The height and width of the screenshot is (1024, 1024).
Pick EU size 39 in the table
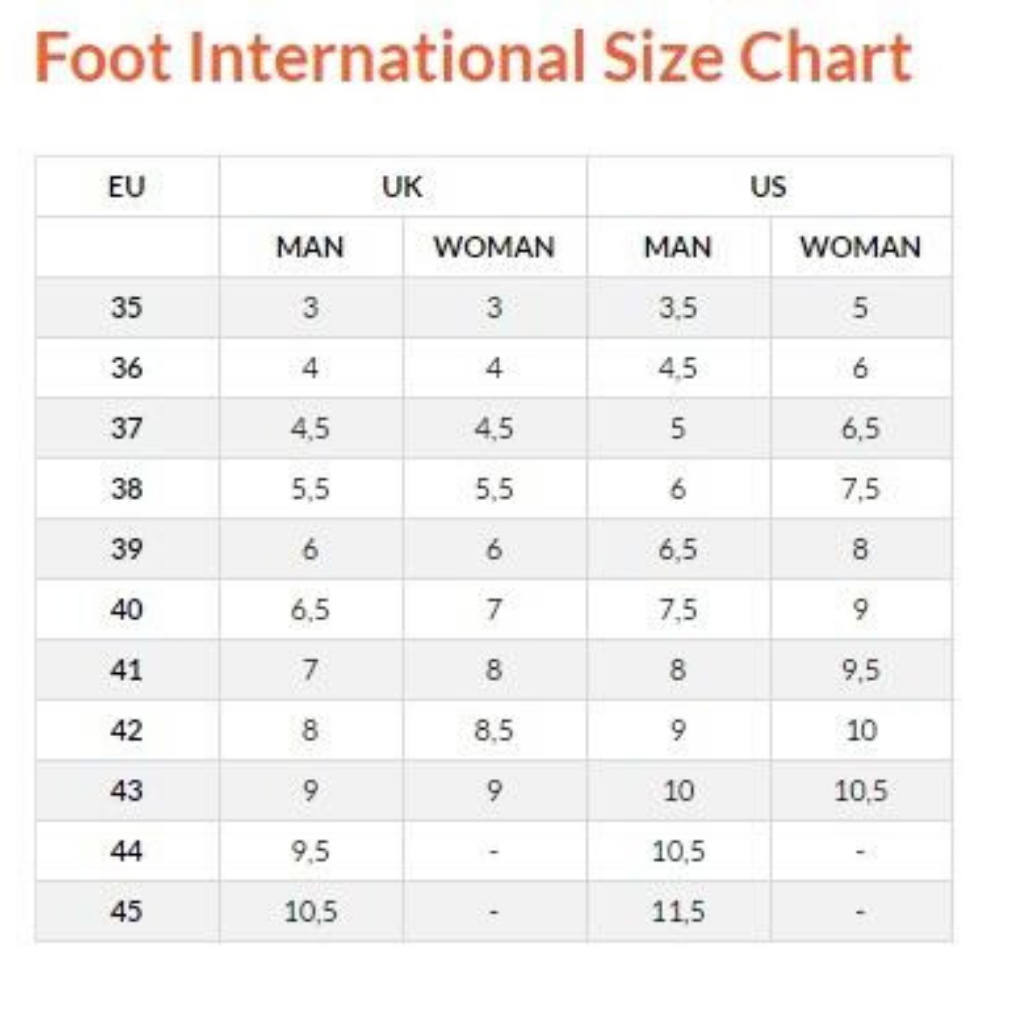click(x=127, y=549)
